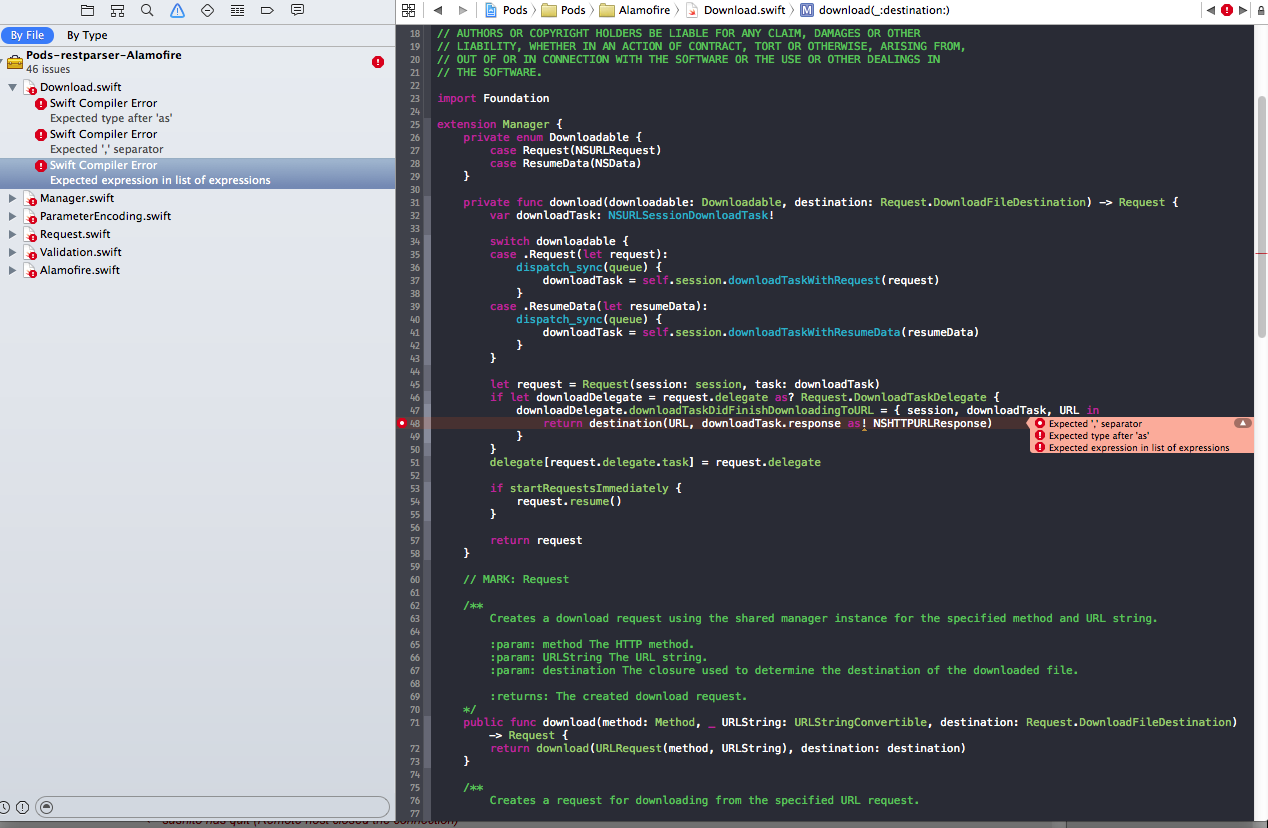Screen dimensions: 1268x828
Task: Jump to next issue arrow in jump bar
Action: pyautogui.click(x=1241, y=10)
